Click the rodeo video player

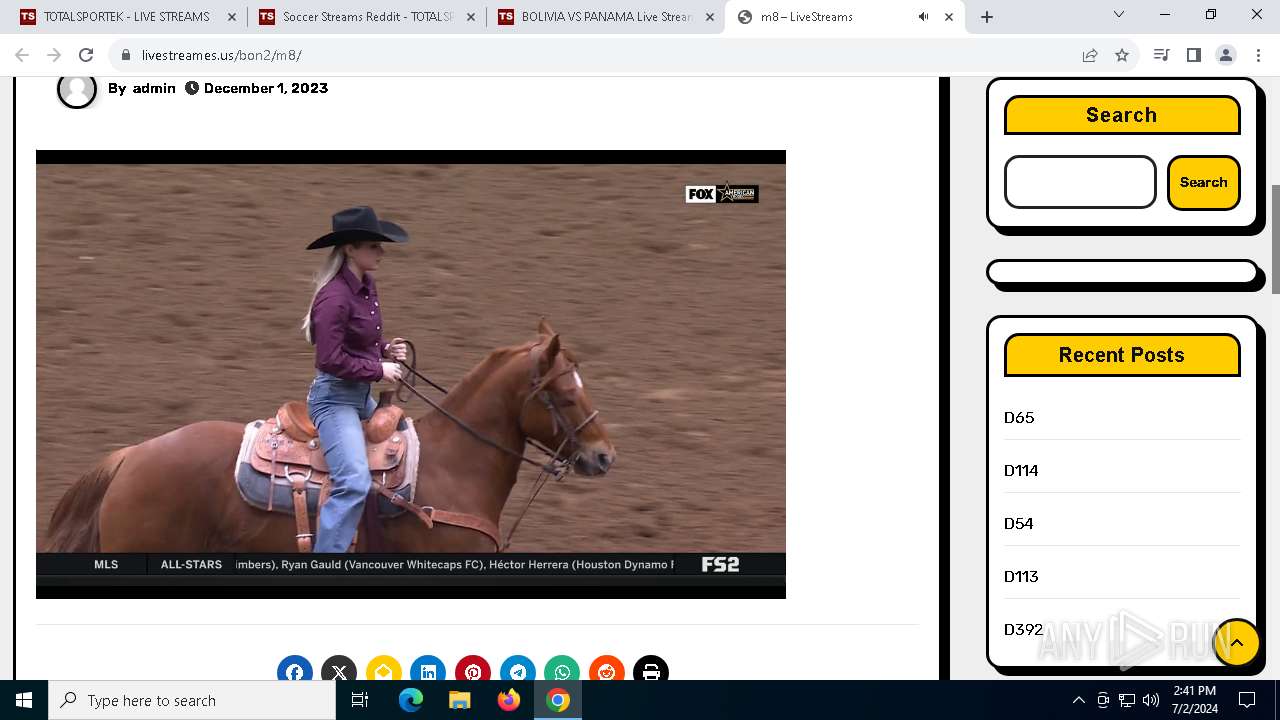(411, 374)
